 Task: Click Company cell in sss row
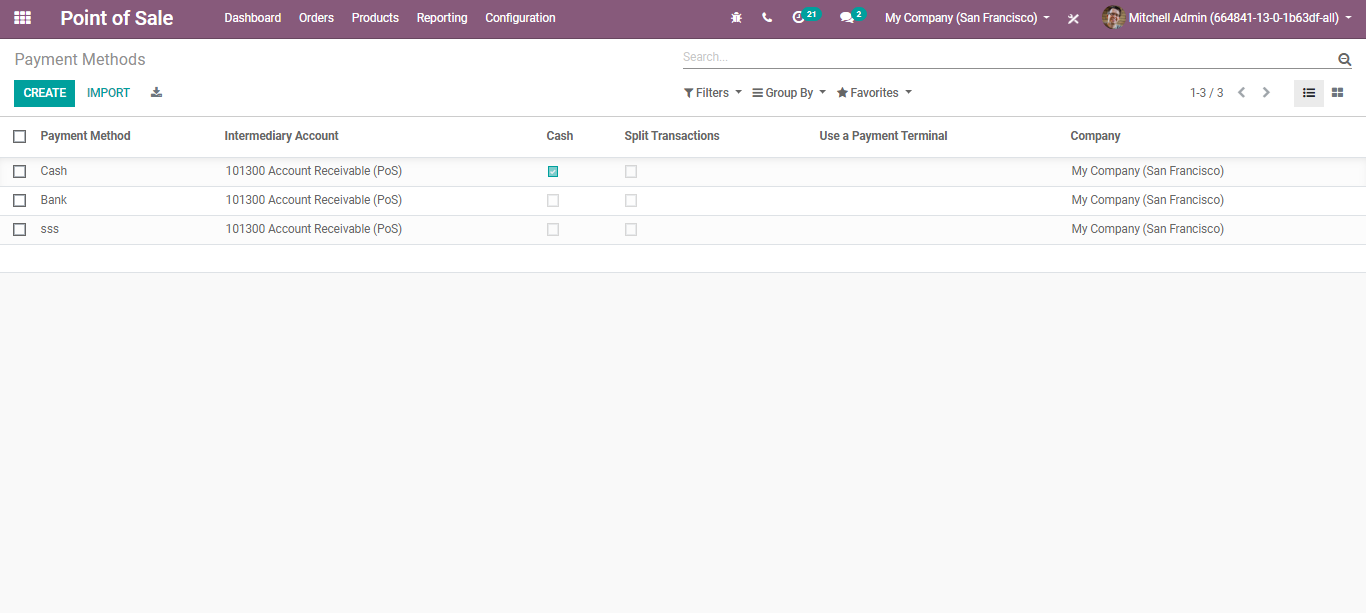pos(1148,229)
